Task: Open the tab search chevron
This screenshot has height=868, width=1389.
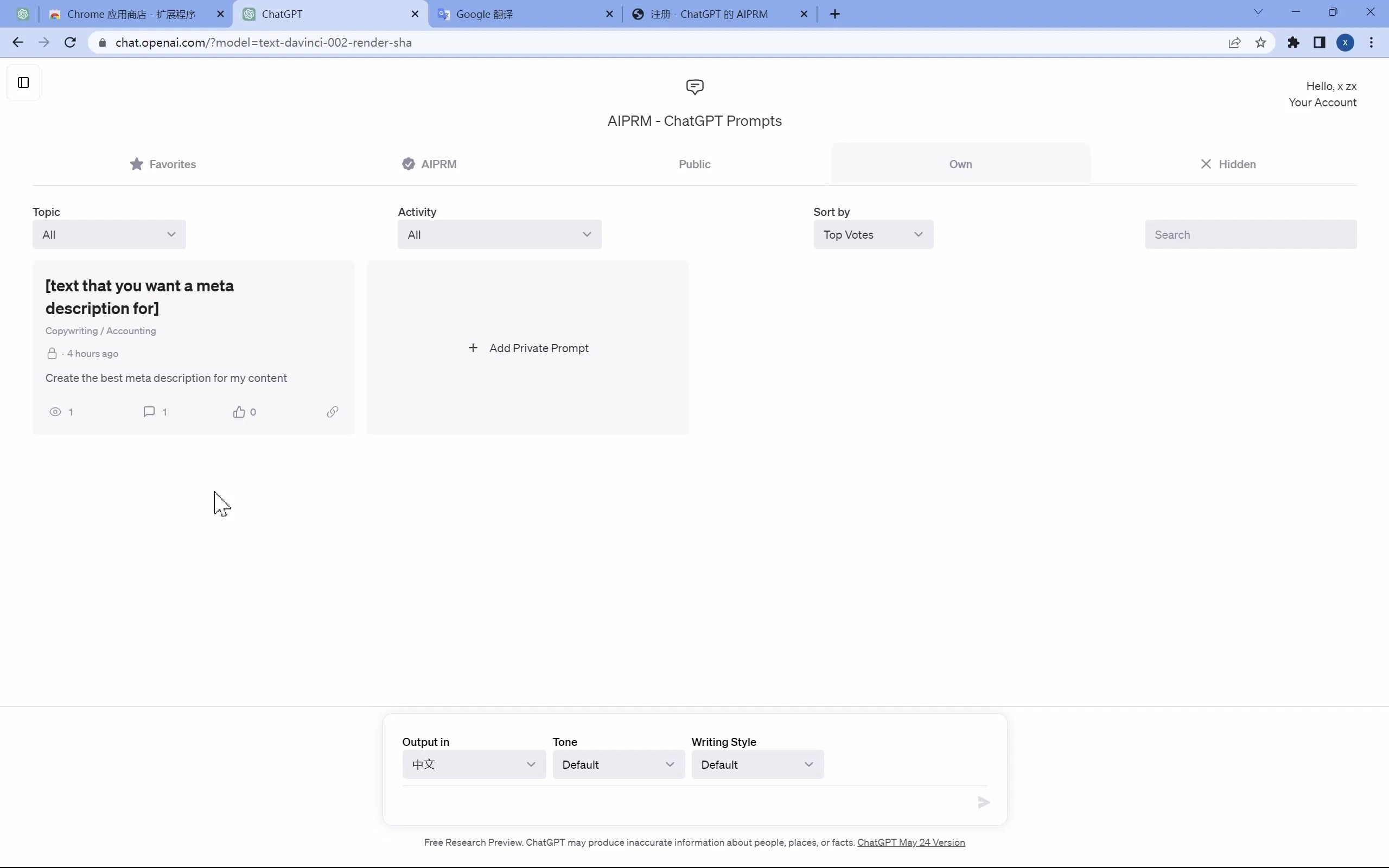Action: [1259, 11]
